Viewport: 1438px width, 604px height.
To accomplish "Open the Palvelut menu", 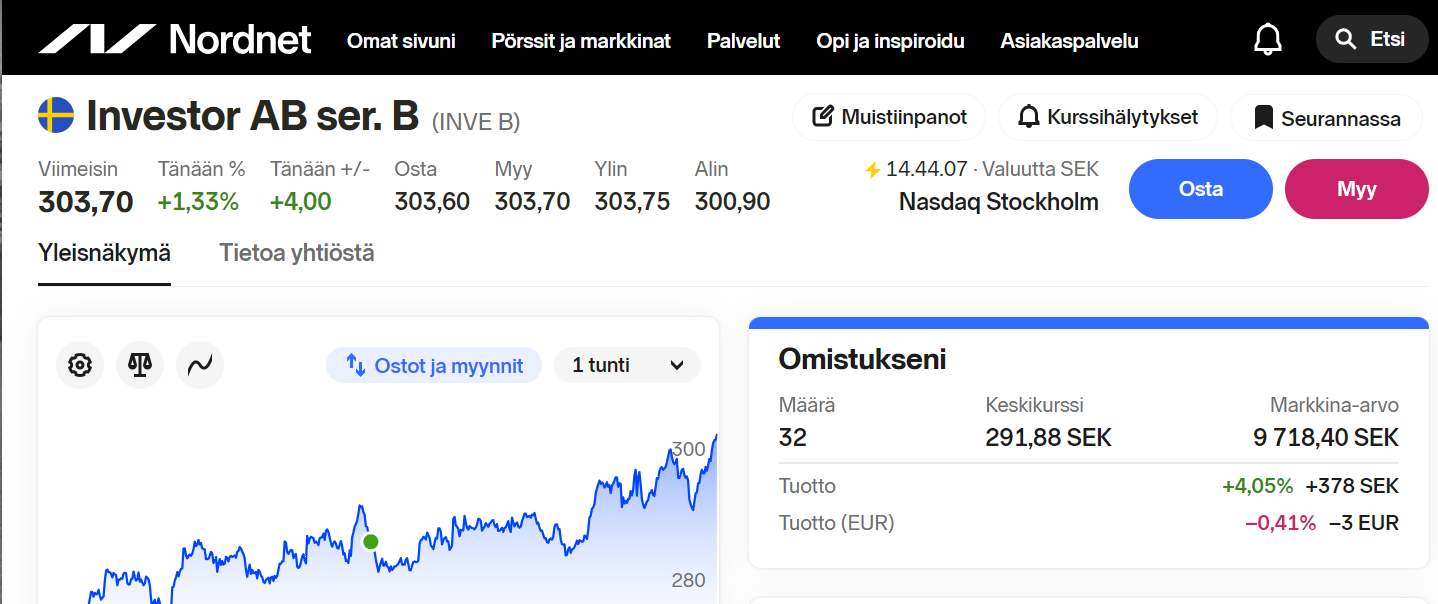I will point(743,41).
